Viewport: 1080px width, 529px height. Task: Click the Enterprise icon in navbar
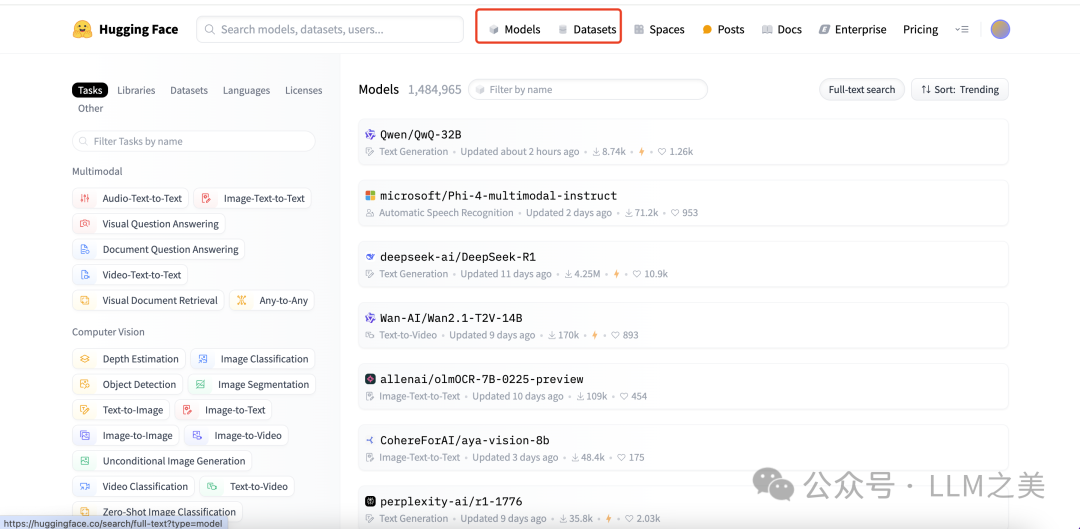point(824,30)
